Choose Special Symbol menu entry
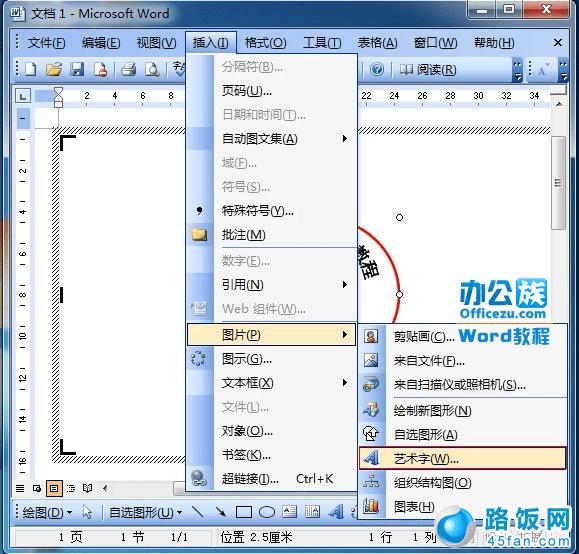 point(271,211)
